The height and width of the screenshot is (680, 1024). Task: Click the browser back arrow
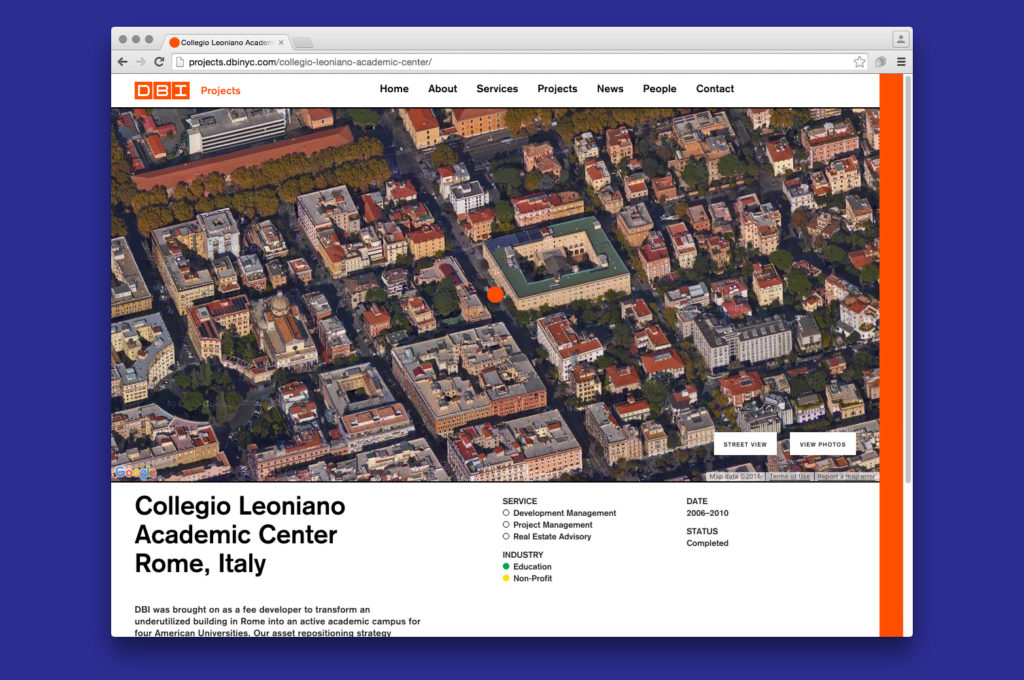[123, 62]
